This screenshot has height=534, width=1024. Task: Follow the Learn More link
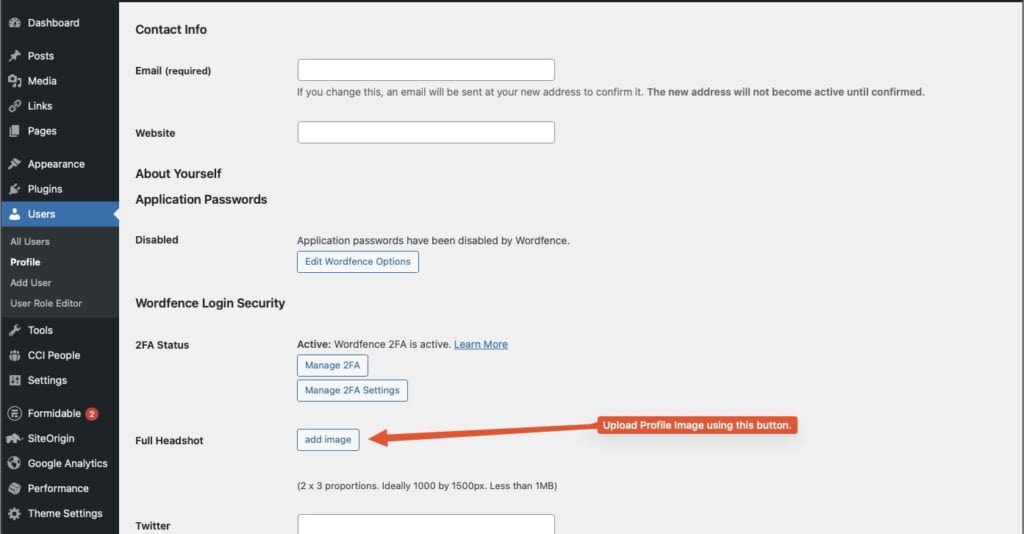(x=480, y=344)
